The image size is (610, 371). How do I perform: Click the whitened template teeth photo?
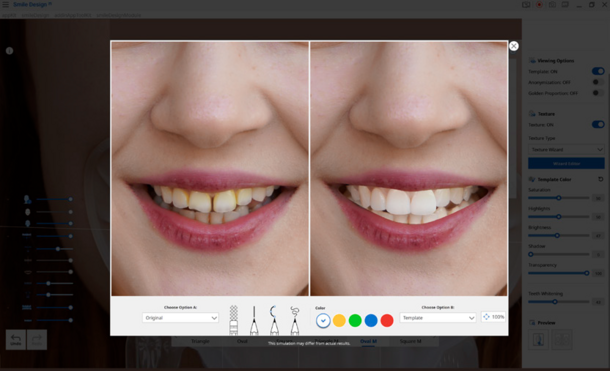point(409,168)
